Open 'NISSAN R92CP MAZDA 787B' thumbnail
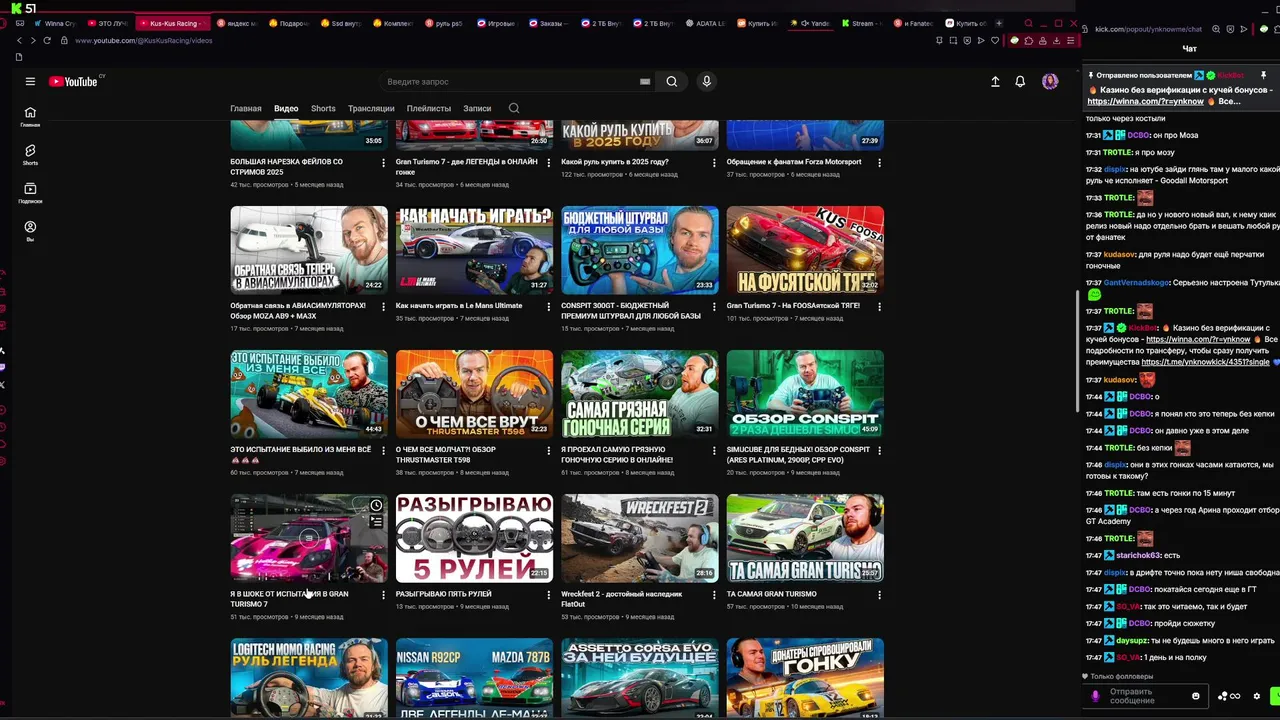The width and height of the screenshot is (1280, 720). click(474, 678)
